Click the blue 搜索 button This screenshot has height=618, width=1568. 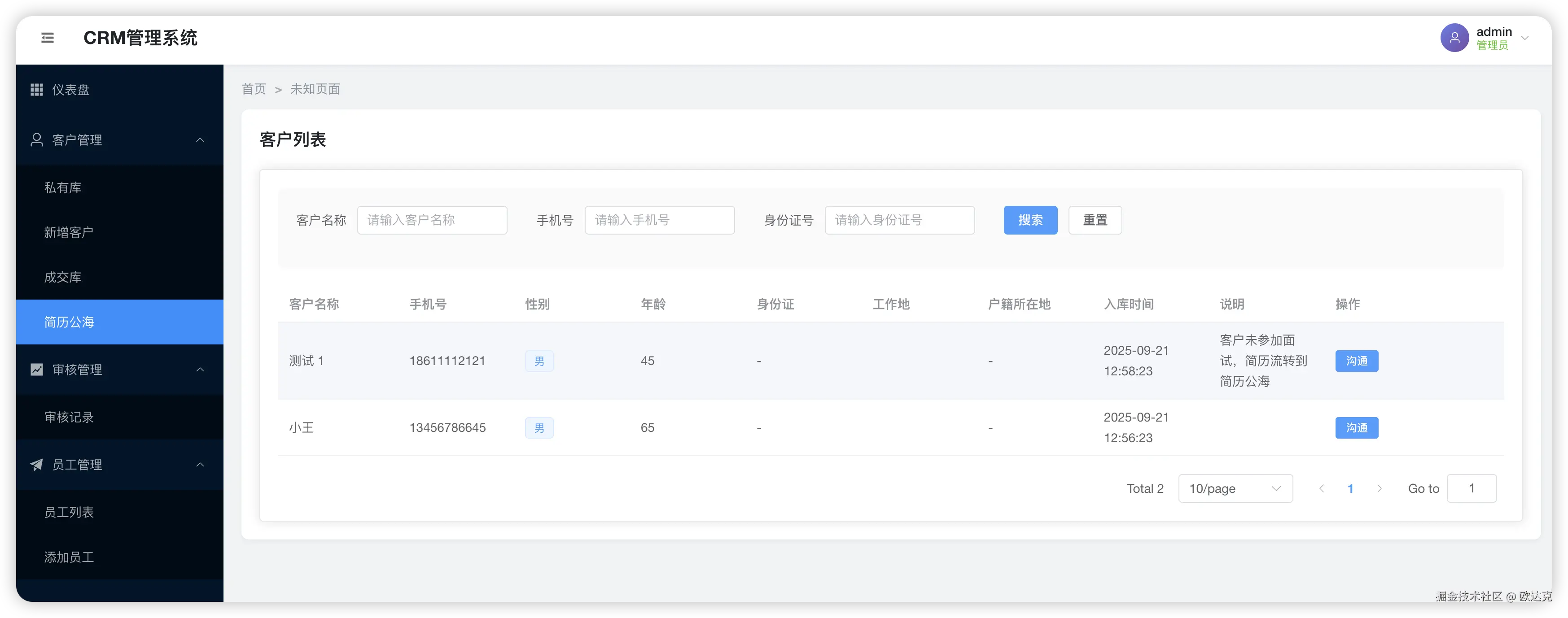click(1030, 220)
